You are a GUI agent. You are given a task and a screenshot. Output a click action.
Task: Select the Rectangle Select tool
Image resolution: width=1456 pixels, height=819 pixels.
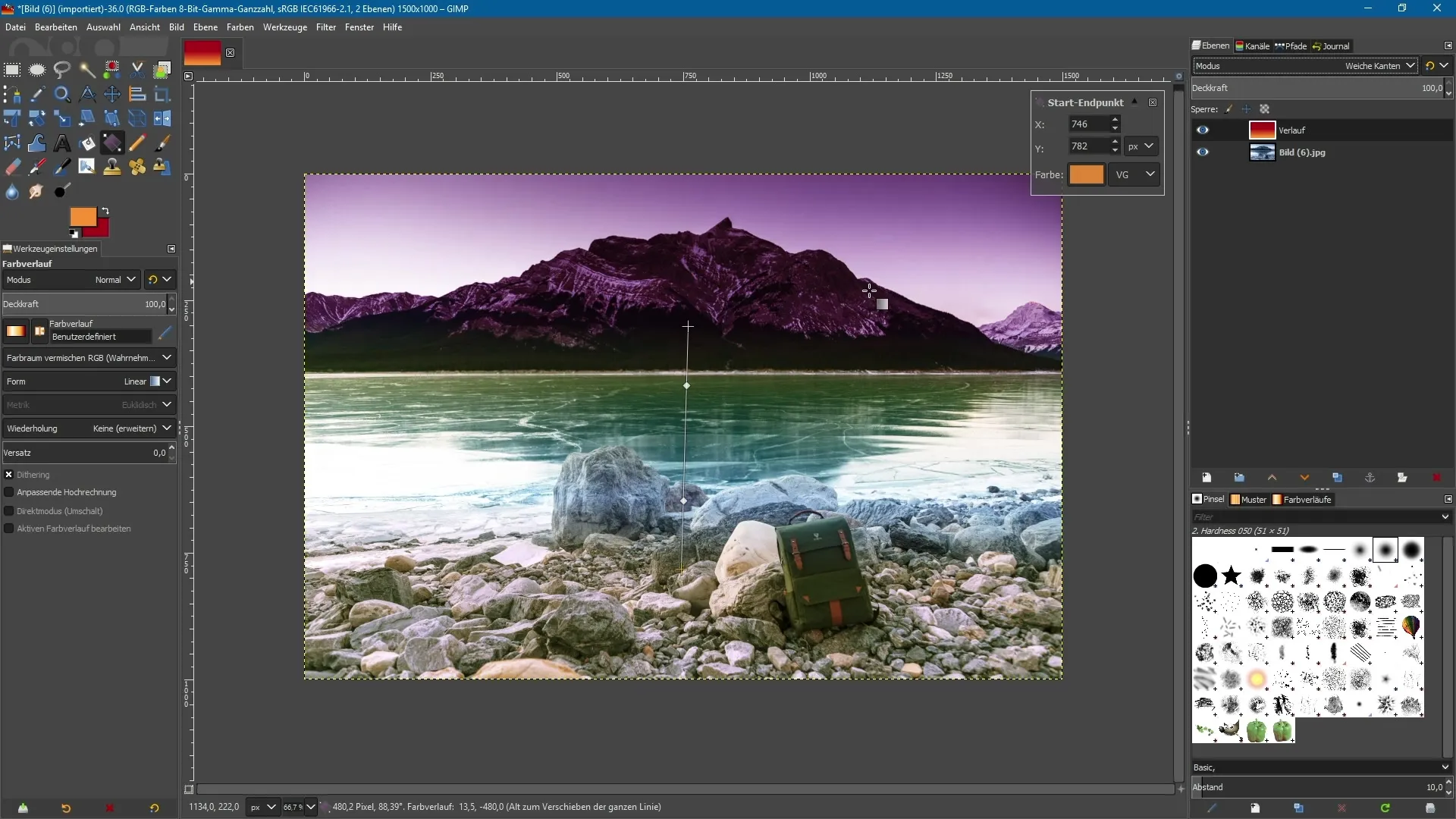pyautogui.click(x=12, y=70)
